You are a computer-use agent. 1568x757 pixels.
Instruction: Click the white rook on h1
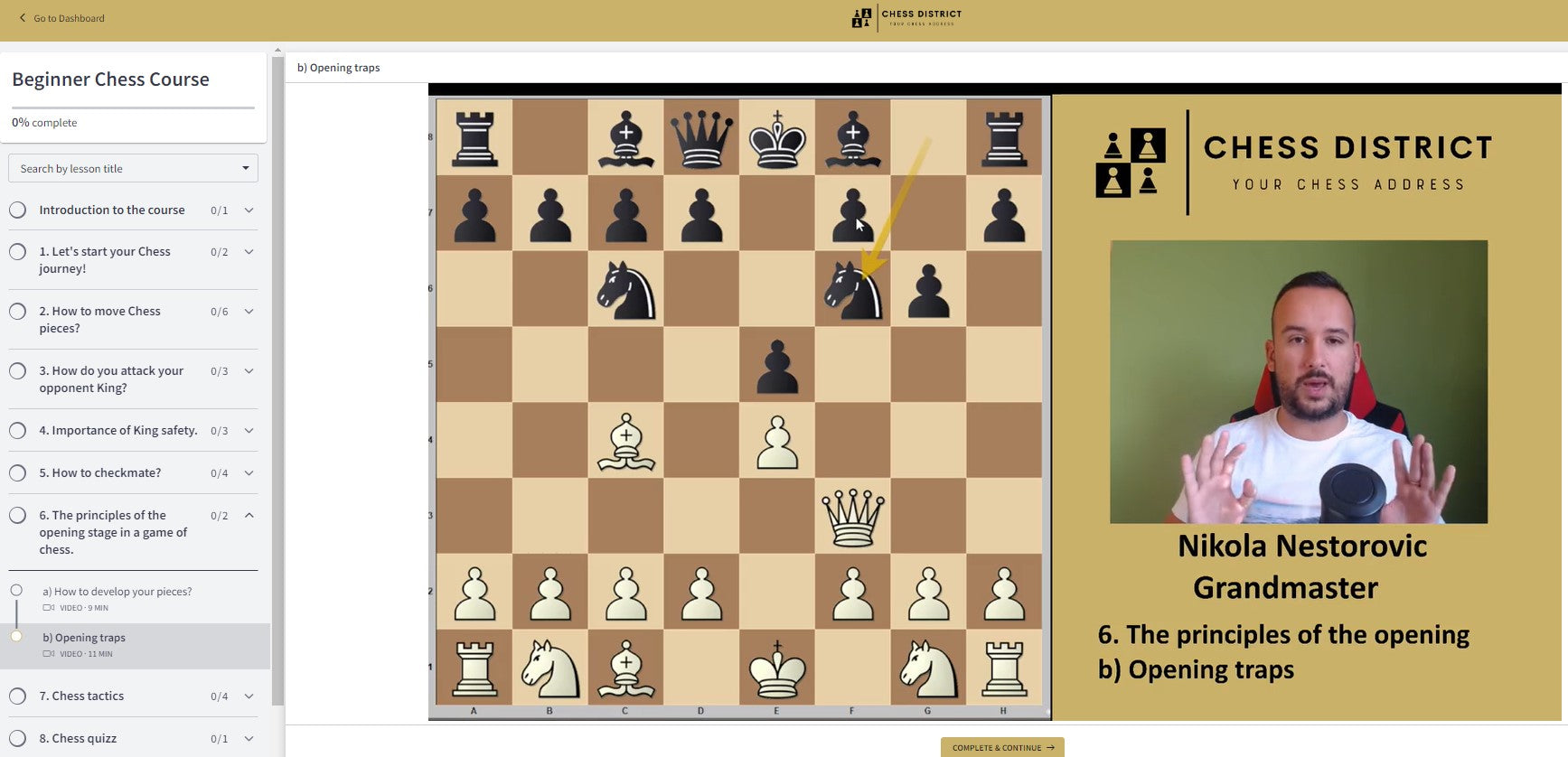click(x=1004, y=668)
